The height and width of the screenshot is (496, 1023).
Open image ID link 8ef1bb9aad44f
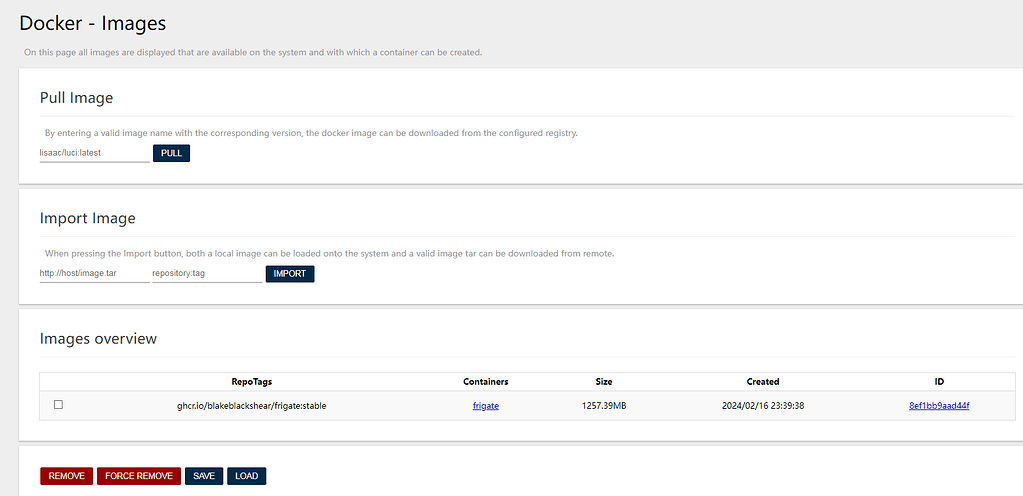click(939, 406)
